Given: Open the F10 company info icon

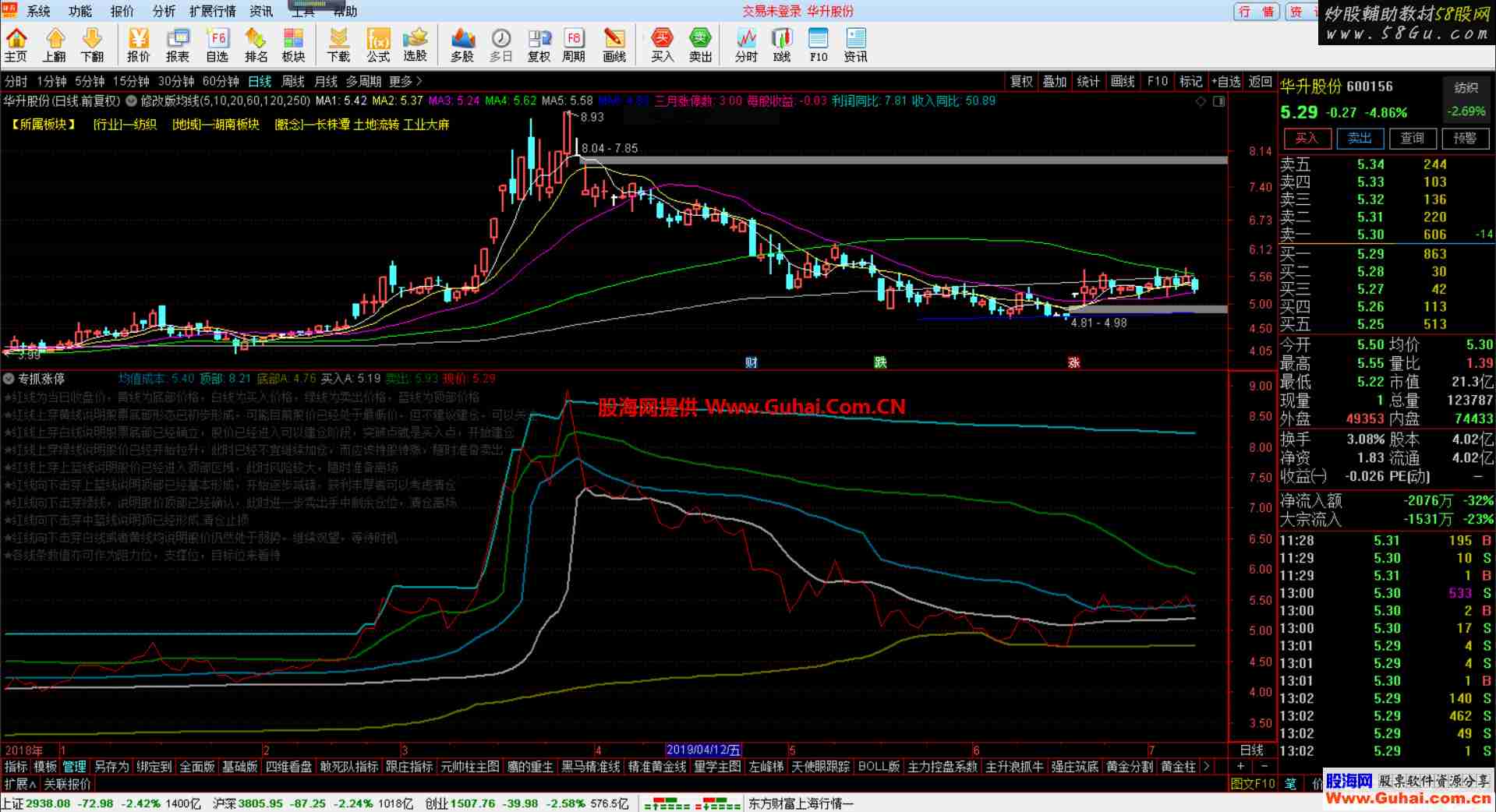Looking at the screenshot, I should pos(819,45).
